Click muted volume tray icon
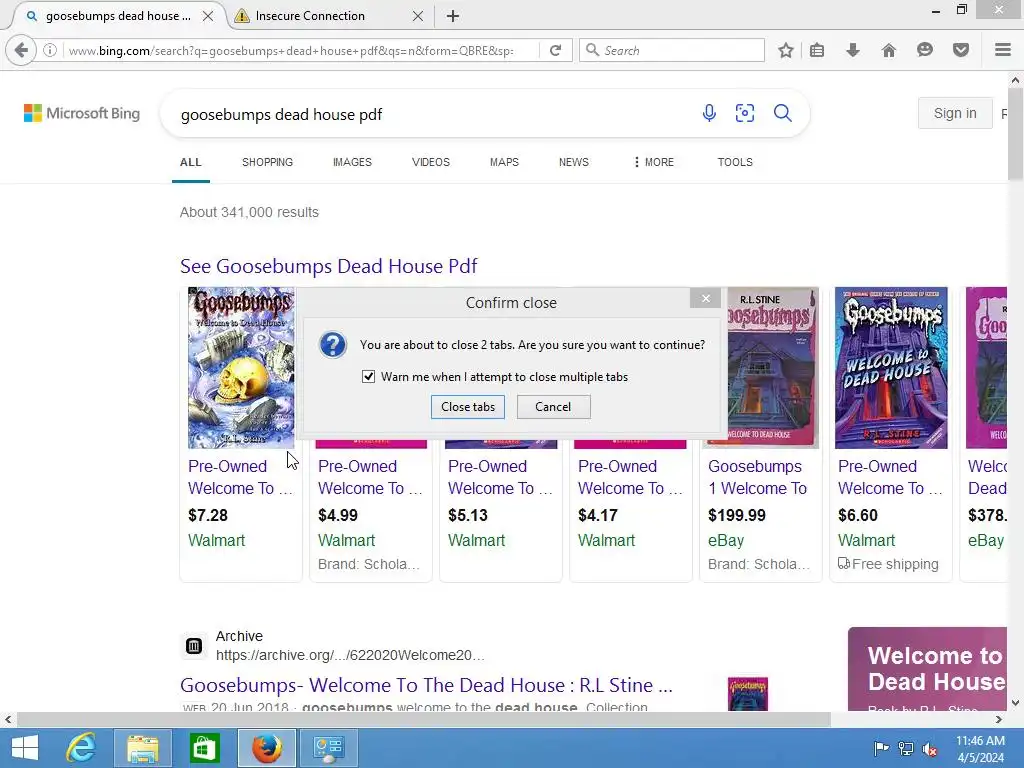 pos(930,748)
